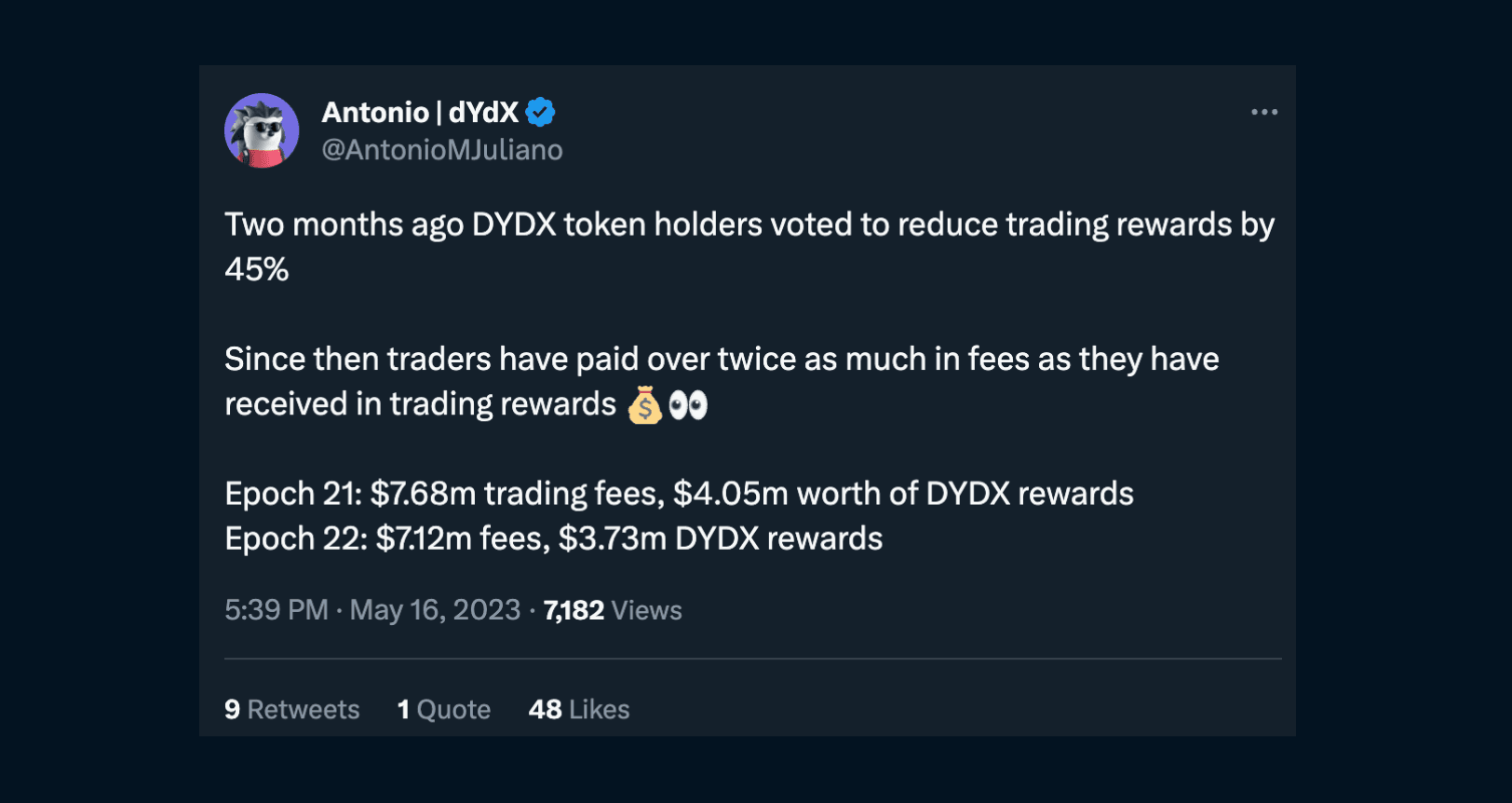View the 7,182 Views count
This screenshot has width=1512, height=803.
612,610
